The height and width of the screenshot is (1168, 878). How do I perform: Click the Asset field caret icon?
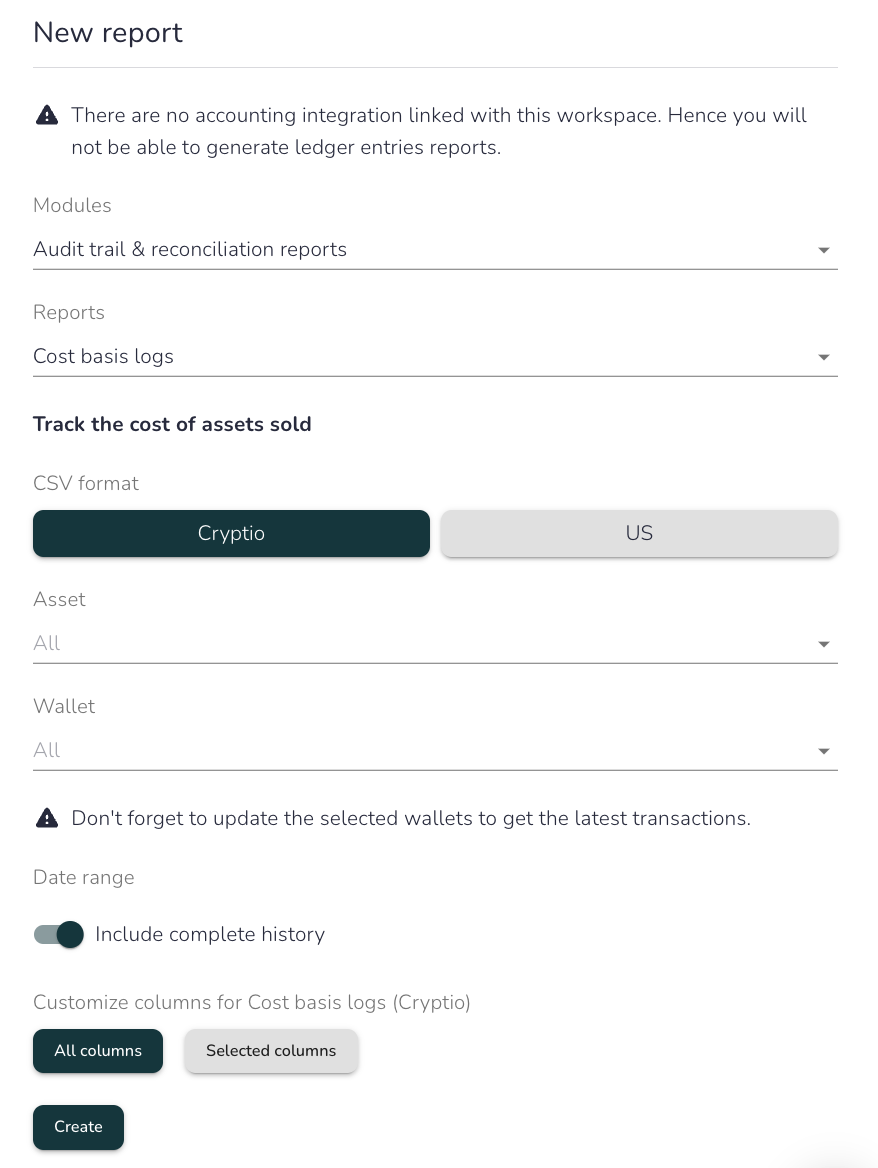[x=824, y=644]
